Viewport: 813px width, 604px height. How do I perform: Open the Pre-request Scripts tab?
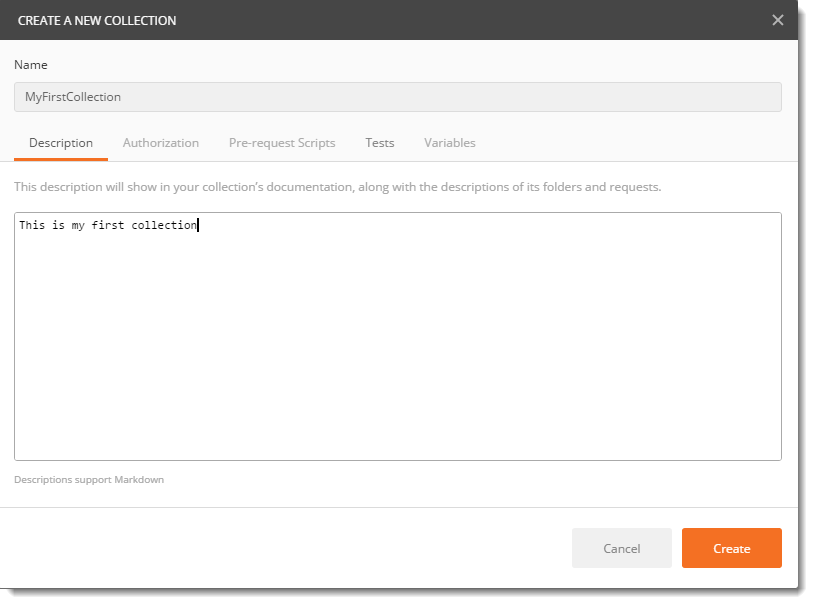tap(282, 143)
